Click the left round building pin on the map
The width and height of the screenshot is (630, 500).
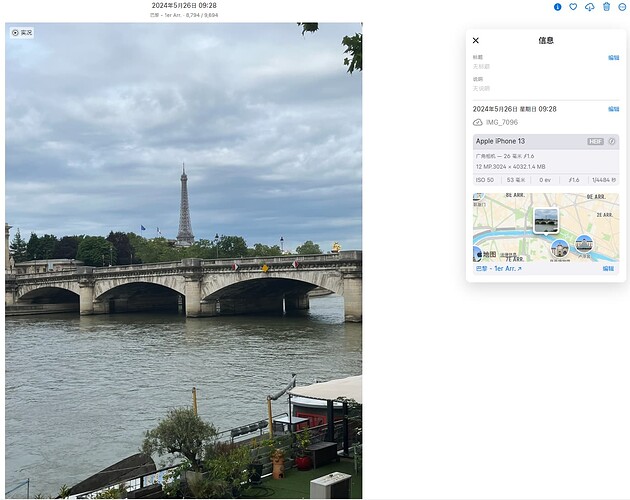tap(560, 248)
